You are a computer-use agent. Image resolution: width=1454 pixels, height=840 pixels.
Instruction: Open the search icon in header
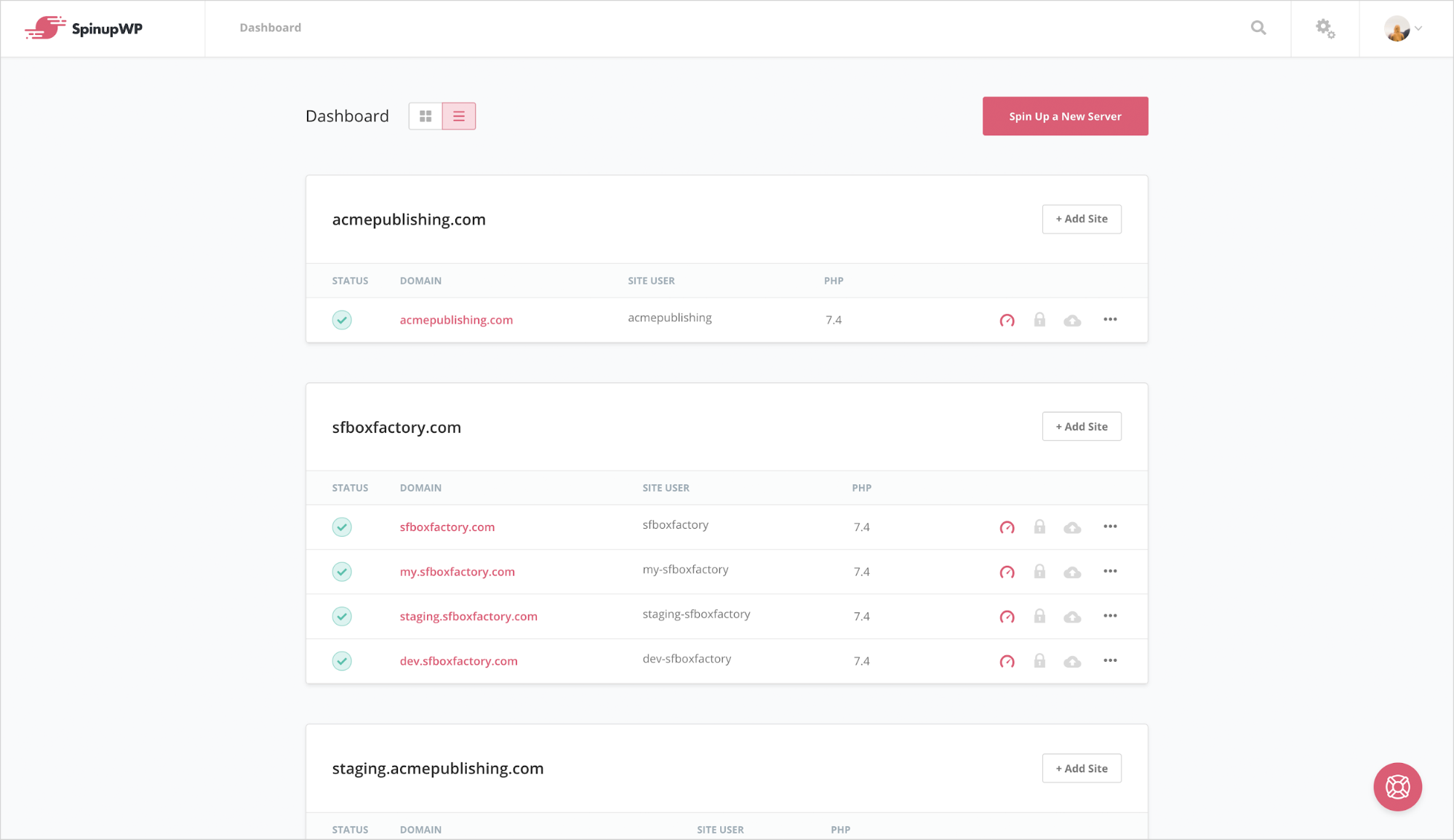tap(1258, 28)
